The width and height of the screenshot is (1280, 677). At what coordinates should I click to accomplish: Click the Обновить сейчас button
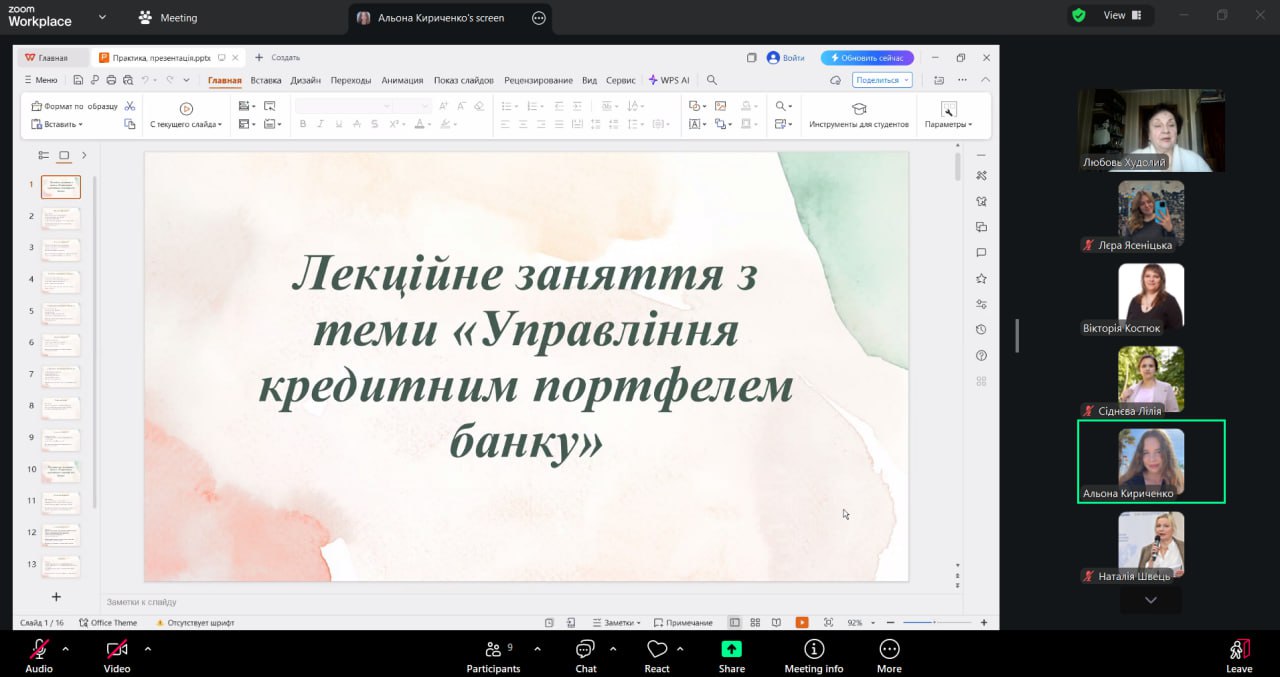867,58
